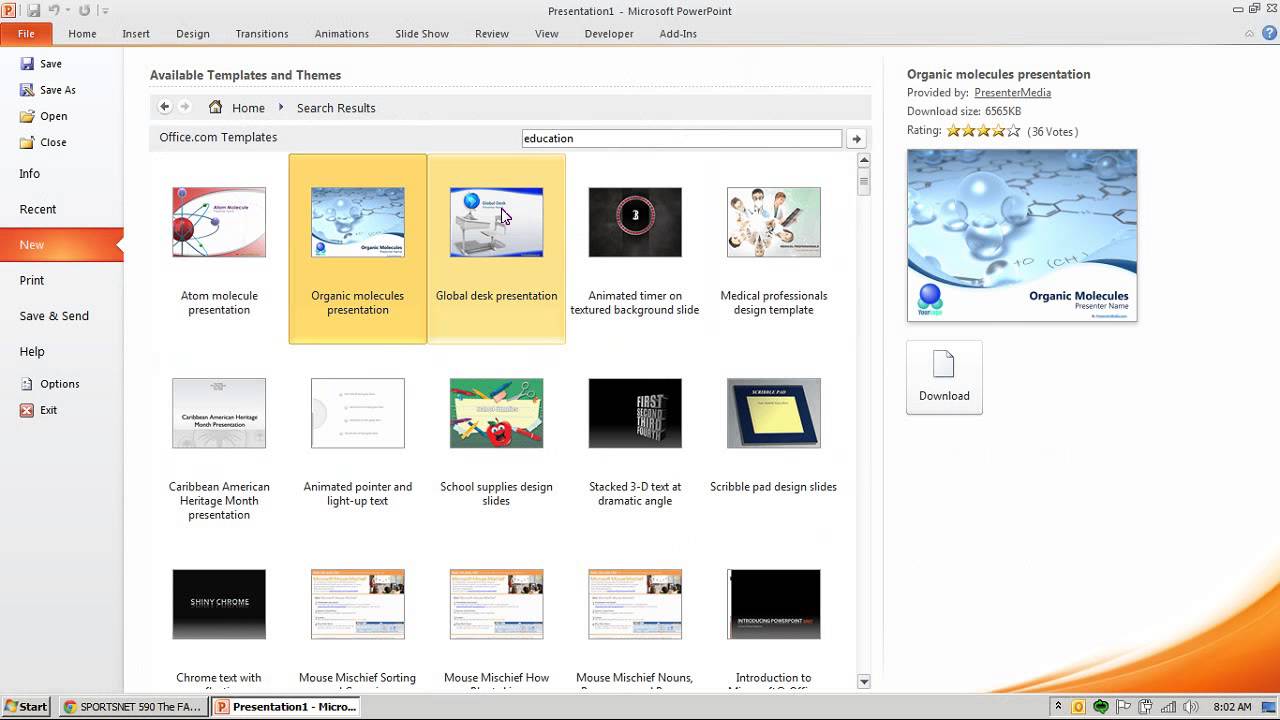Click the large Organic Molecules preview image

click(x=1022, y=236)
